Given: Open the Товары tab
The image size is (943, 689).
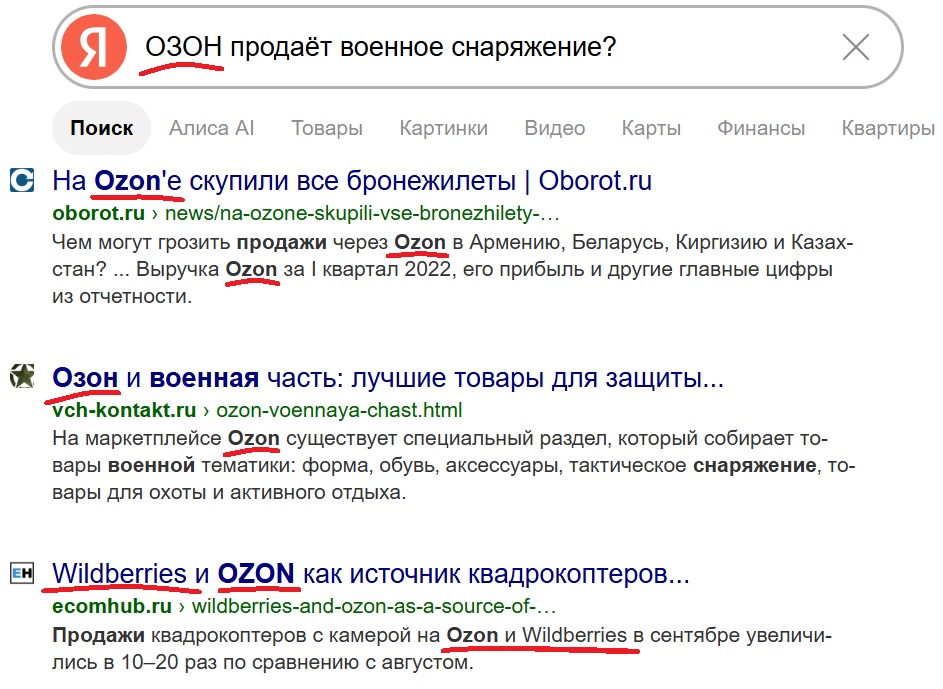Looking at the screenshot, I should point(327,128).
